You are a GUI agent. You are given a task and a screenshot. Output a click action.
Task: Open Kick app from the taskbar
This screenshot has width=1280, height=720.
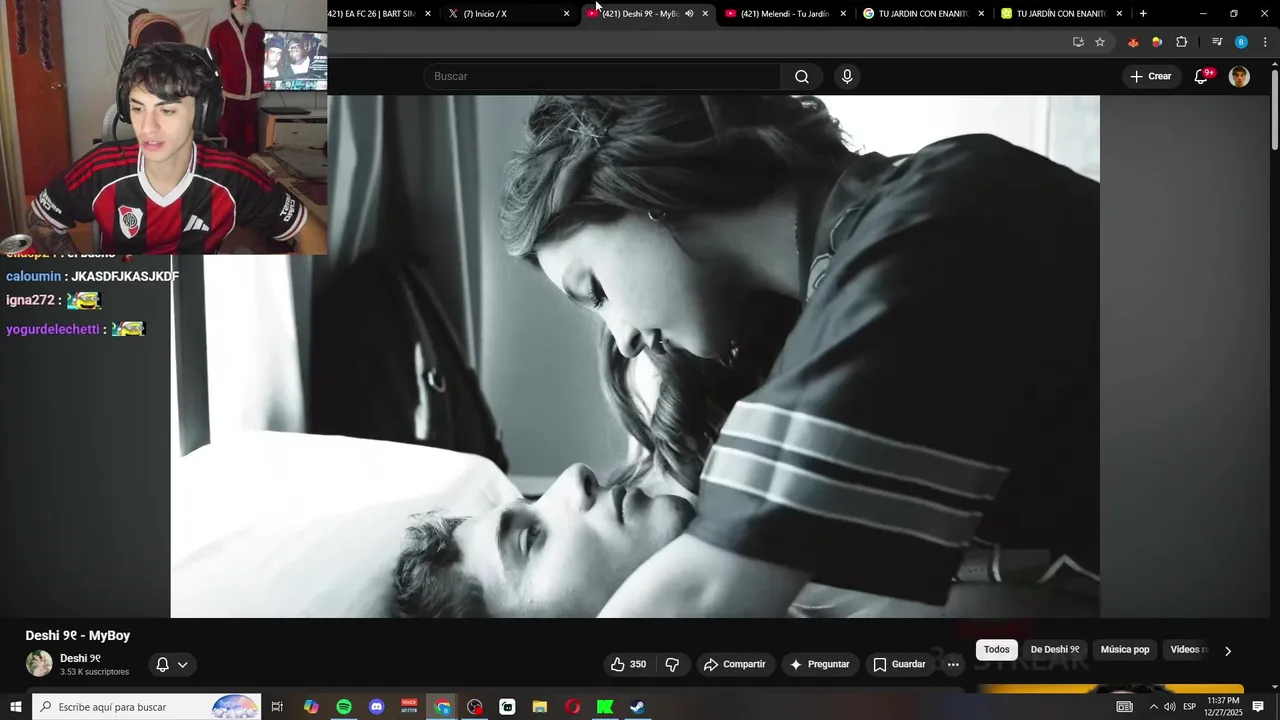click(605, 707)
